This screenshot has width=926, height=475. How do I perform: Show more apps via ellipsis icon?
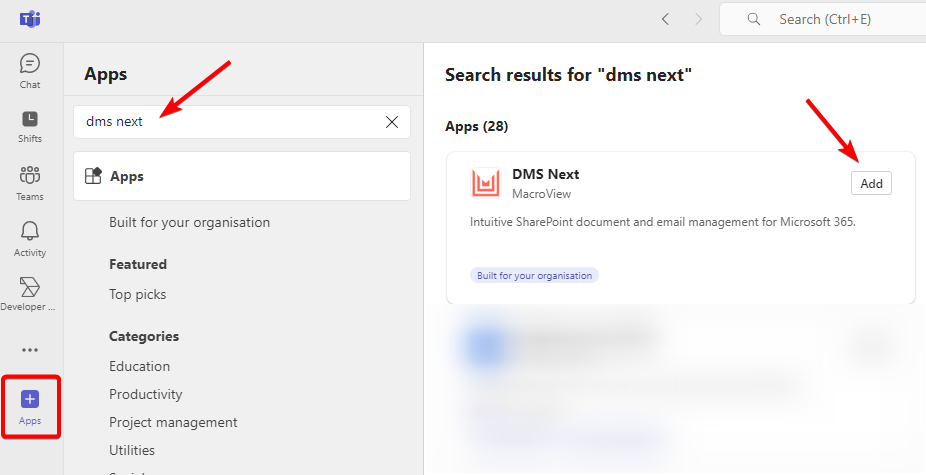click(30, 350)
